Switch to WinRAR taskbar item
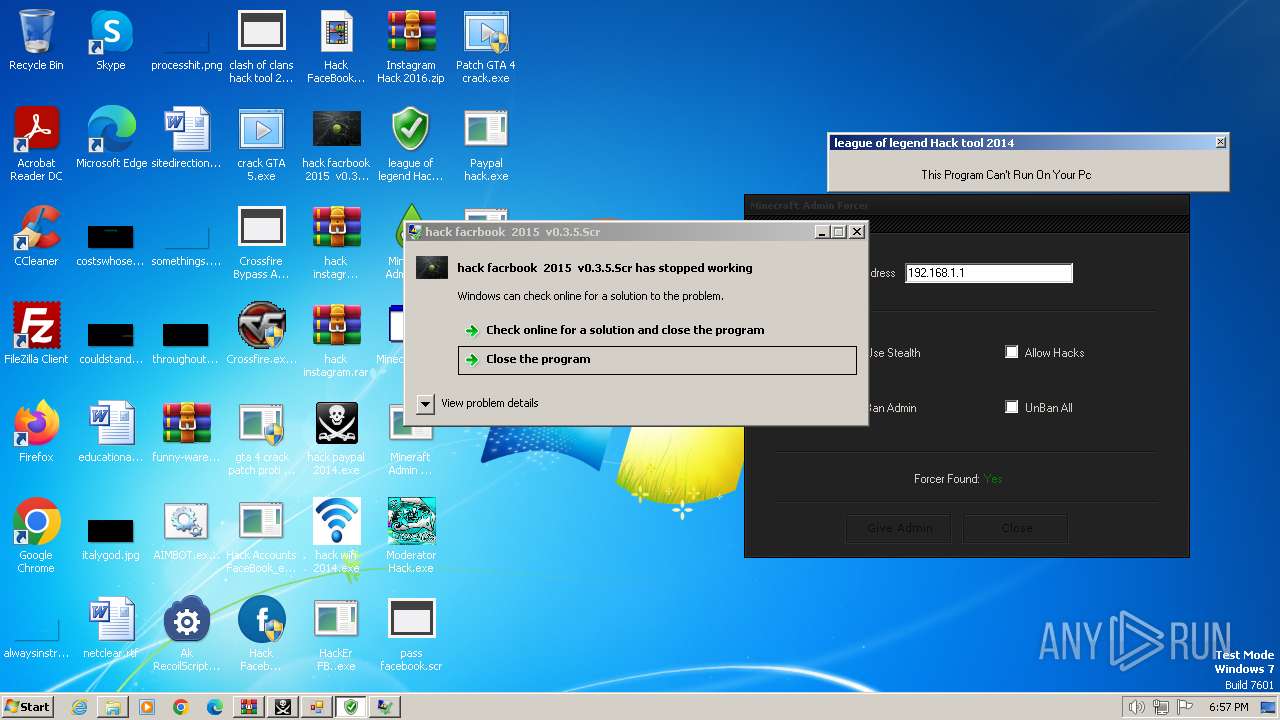The height and width of the screenshot is (720, 1280). coord(249,707)
